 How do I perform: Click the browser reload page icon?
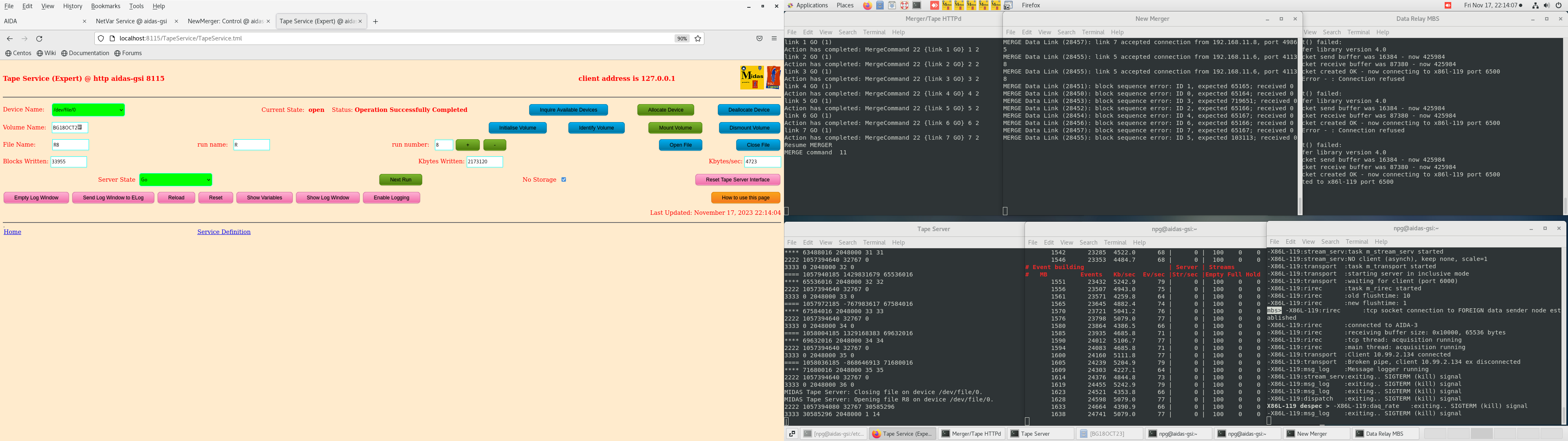coord(39,38)
